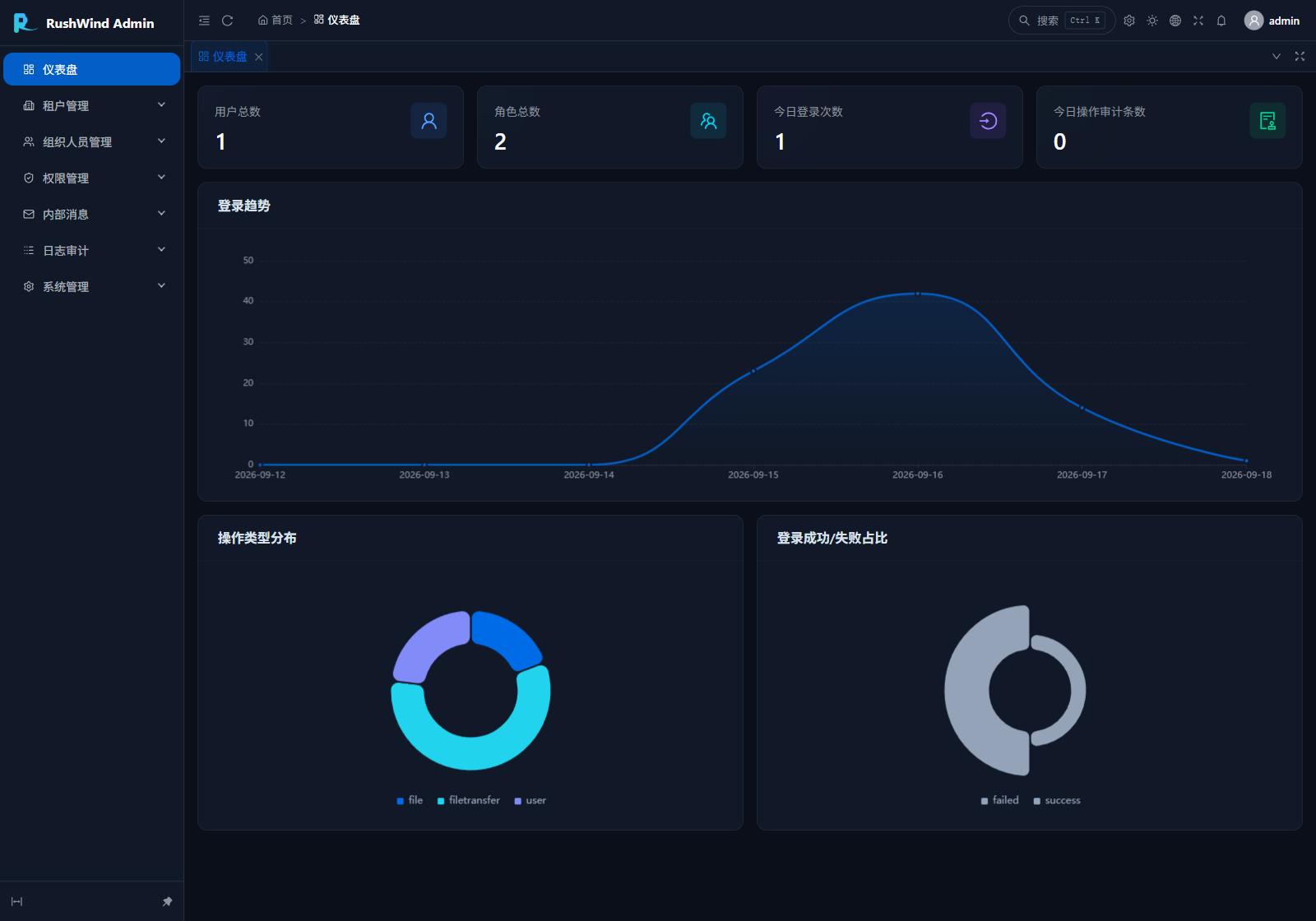Click the 登录成功/失败占比 card title

[x=832, y=538]
